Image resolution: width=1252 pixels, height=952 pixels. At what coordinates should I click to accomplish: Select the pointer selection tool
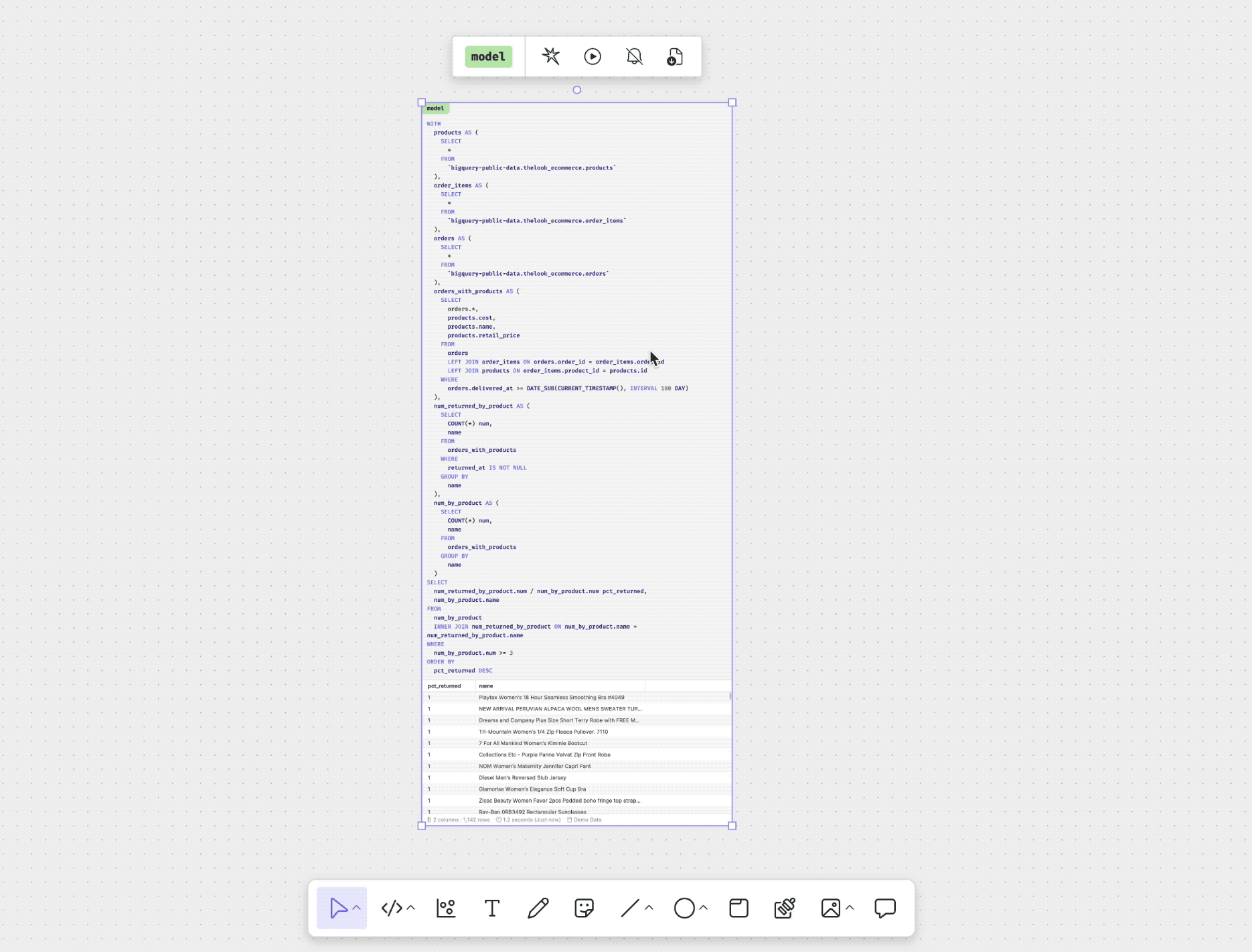(x=338, y=908)
